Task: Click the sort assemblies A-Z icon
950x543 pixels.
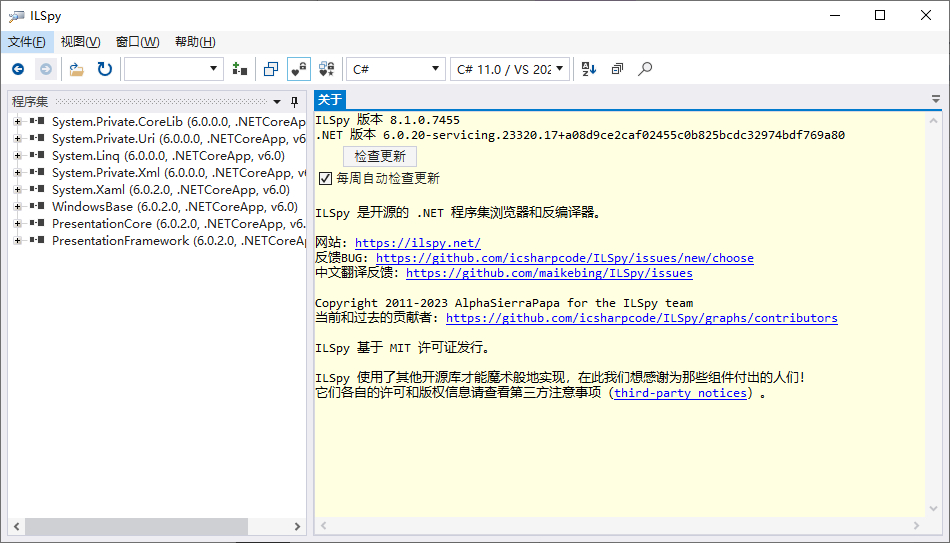Action: click(588, 69)
